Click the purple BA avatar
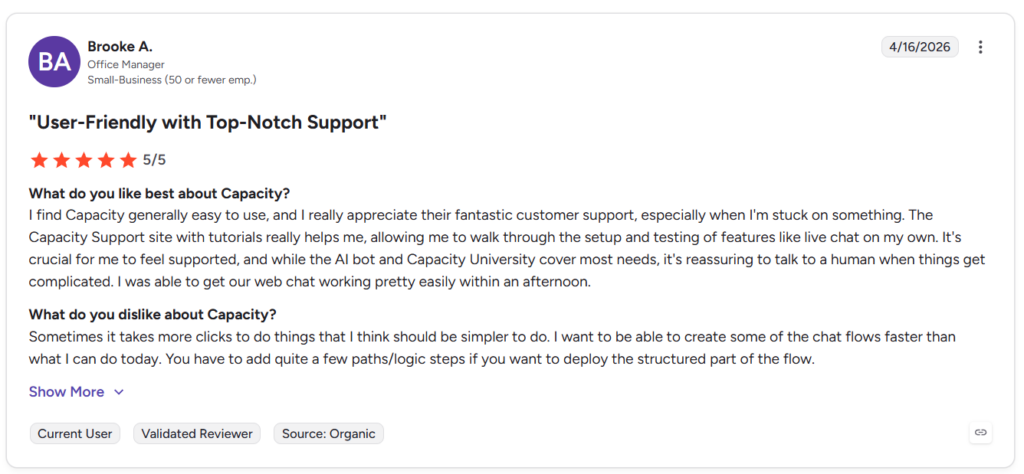 pos(54,62)
